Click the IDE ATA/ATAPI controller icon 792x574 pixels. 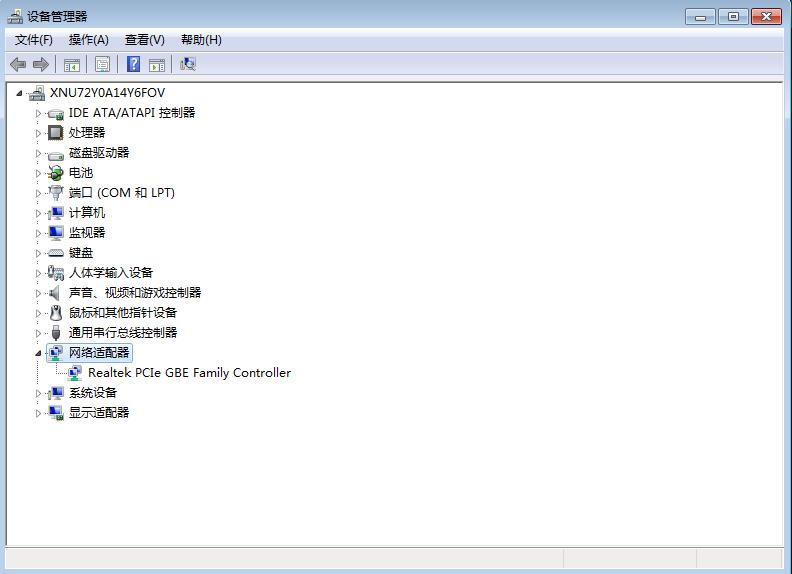click(56, 113)
